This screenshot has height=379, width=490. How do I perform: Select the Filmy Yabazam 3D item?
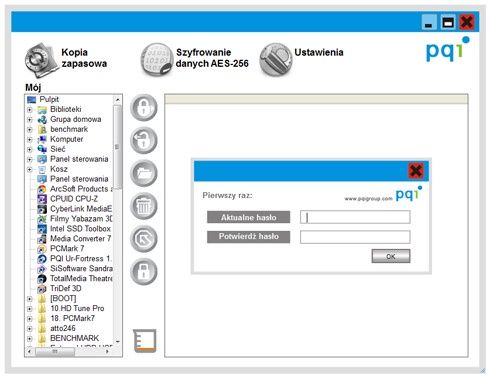[x=81, y=219]
